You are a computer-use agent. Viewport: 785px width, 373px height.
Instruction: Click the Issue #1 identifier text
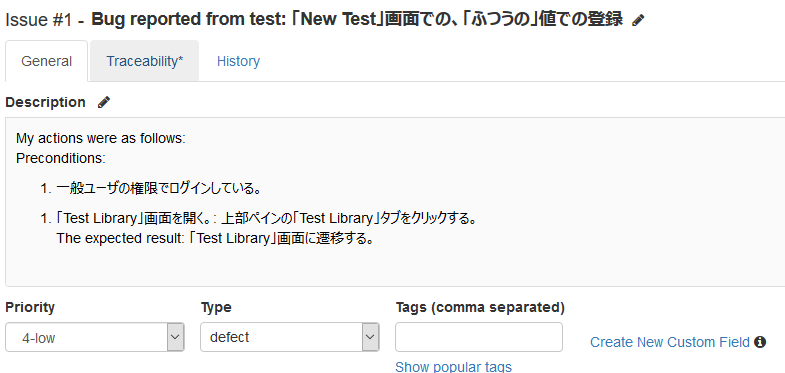click(38, 20)
